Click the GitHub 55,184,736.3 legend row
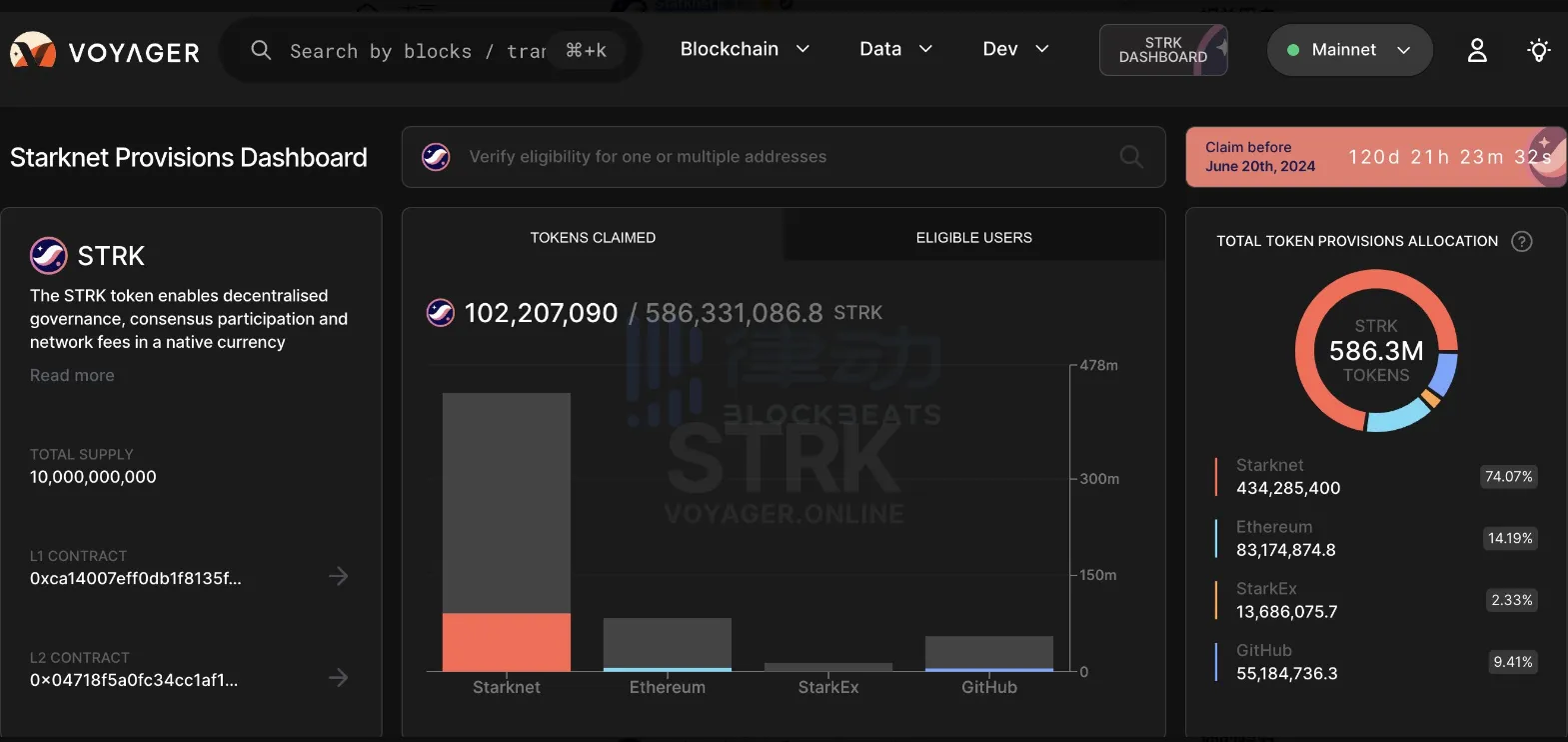Screen dimensions: 1568x742 click(x=1376, y=662)
